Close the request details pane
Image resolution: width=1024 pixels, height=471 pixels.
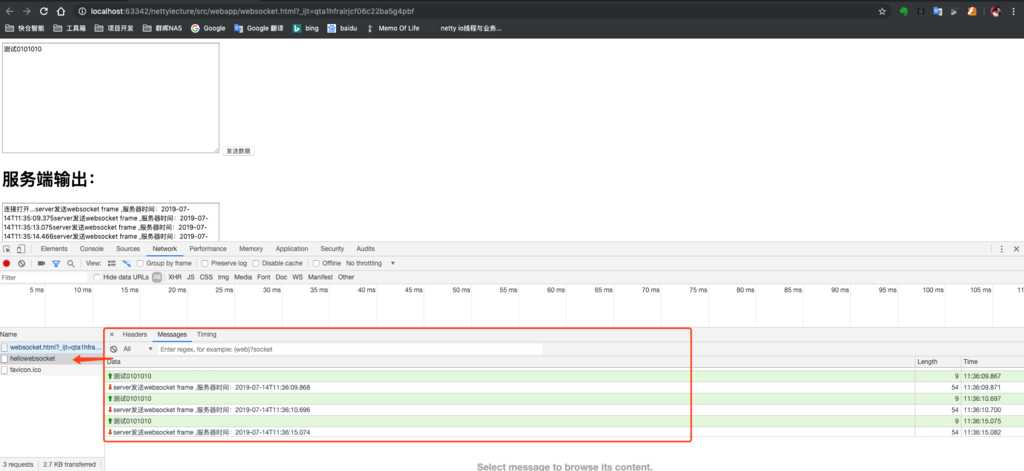click(x=112, y=334)
